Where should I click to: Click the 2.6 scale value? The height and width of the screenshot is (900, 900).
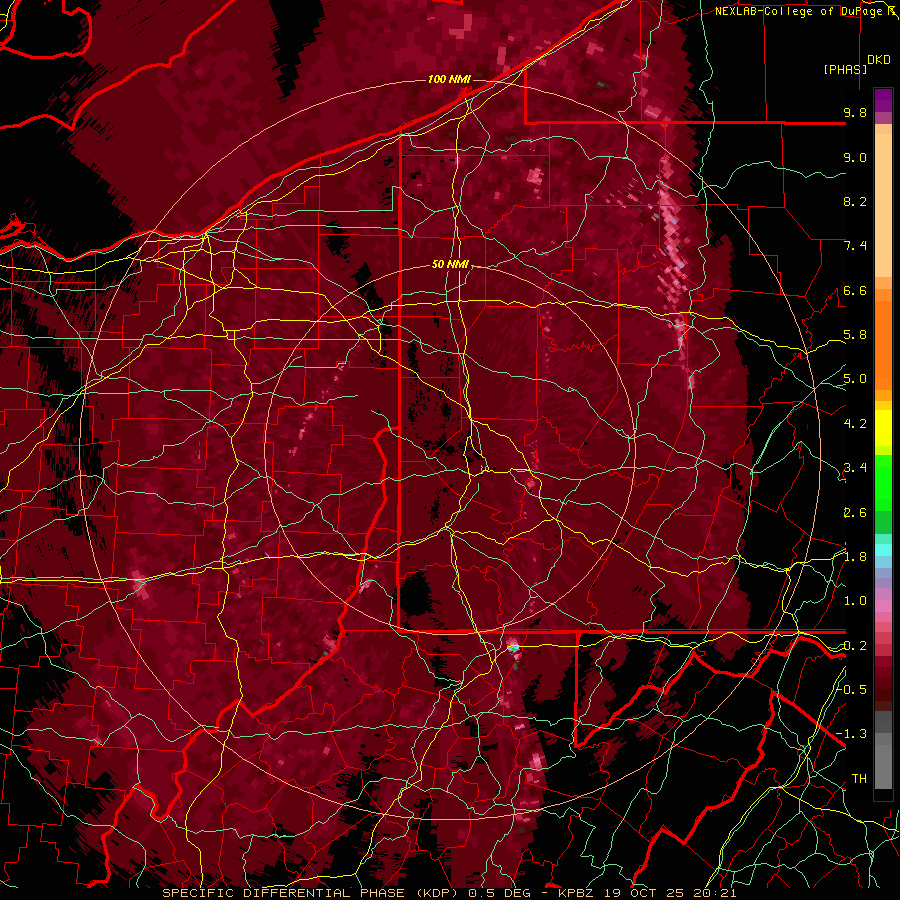point(855,513)
